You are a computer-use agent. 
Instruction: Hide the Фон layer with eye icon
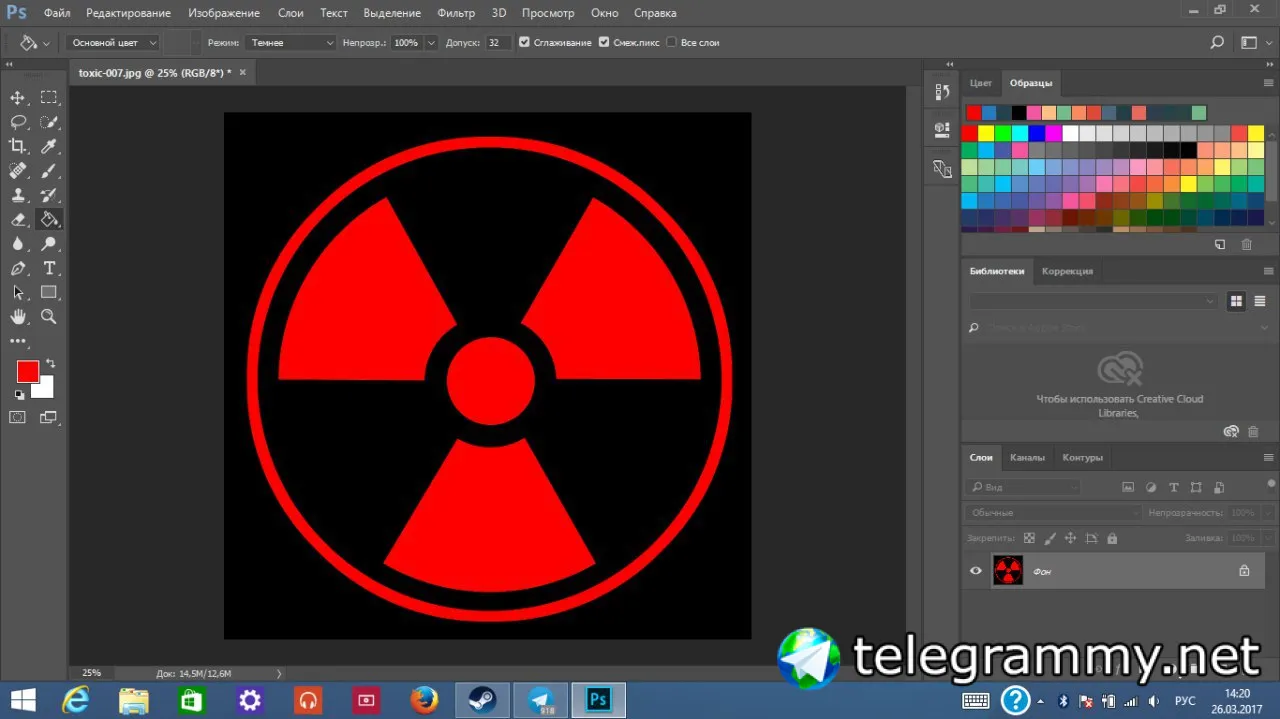976,571
